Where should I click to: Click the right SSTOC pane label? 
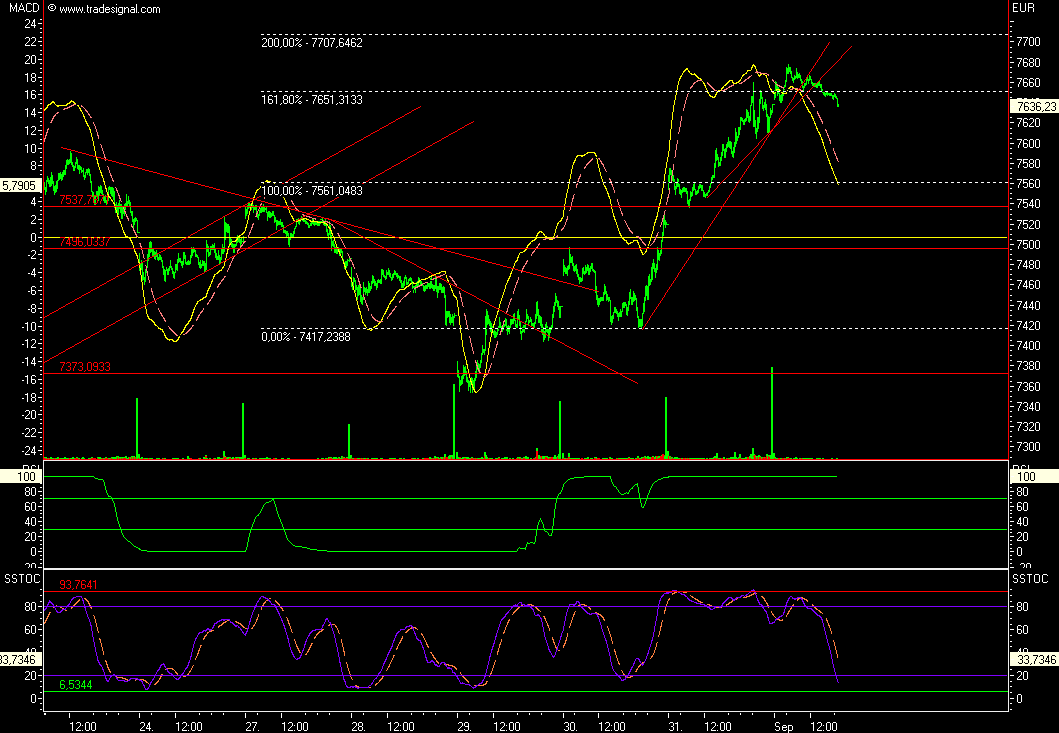1030,579
